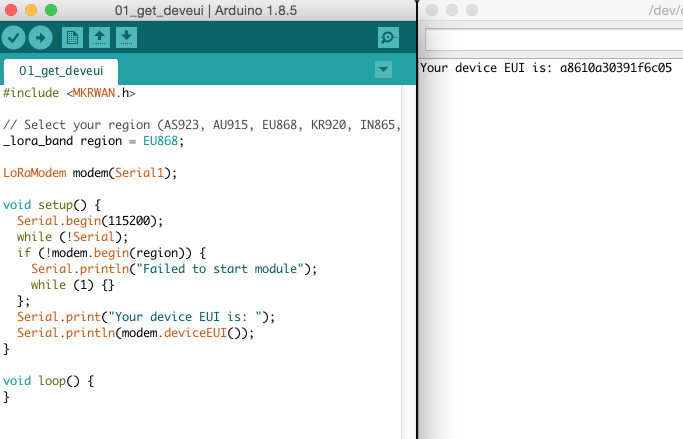Click the Upload arrow button
Viewport: 683px width, 439px height.
point(41,38)
